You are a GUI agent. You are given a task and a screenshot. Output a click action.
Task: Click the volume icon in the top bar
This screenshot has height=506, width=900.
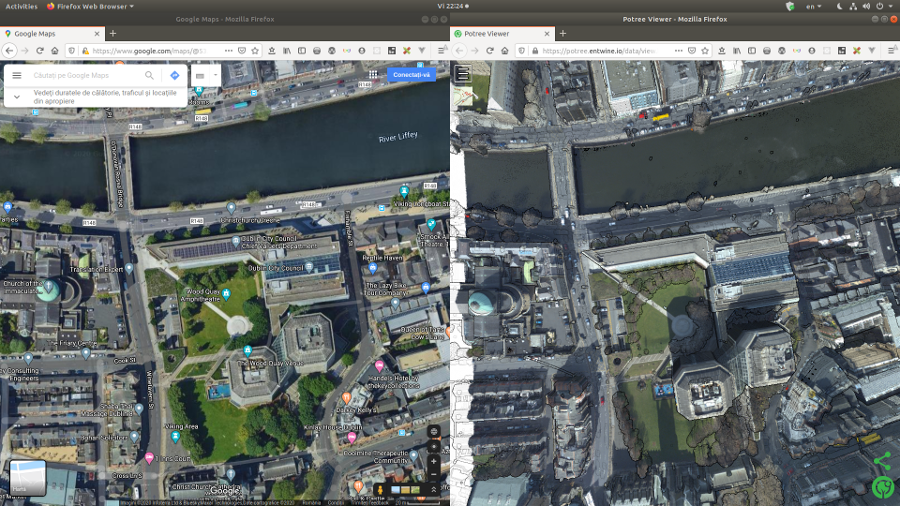[866, 6]
